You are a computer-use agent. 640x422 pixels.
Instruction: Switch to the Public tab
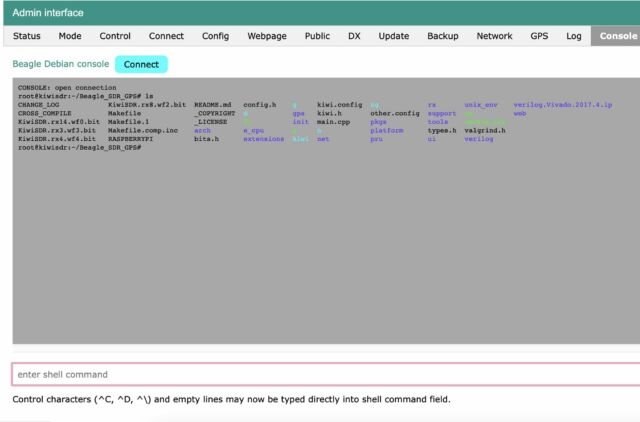pos(317,36)
